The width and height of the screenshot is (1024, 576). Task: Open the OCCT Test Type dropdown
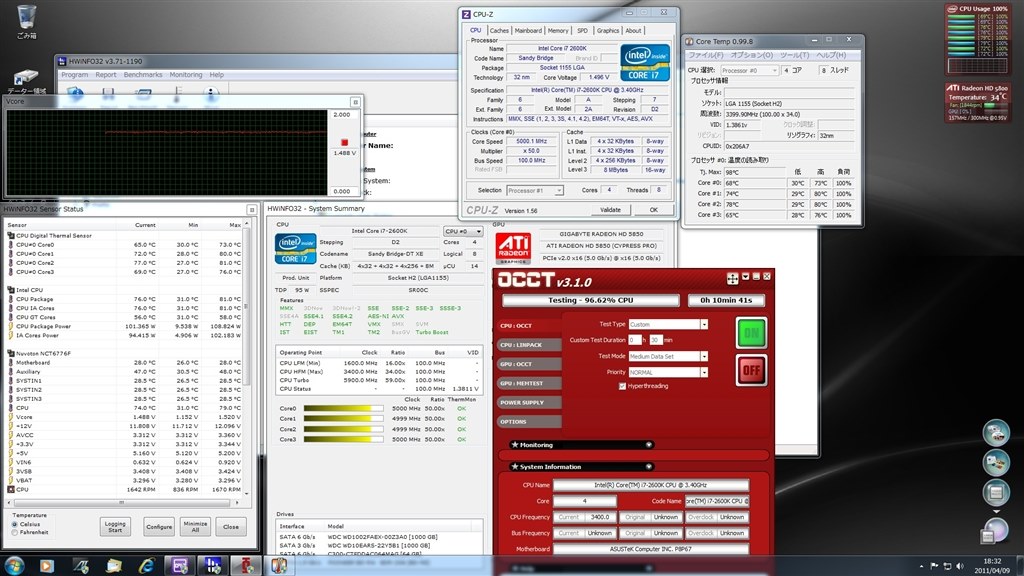pos(704,325)
